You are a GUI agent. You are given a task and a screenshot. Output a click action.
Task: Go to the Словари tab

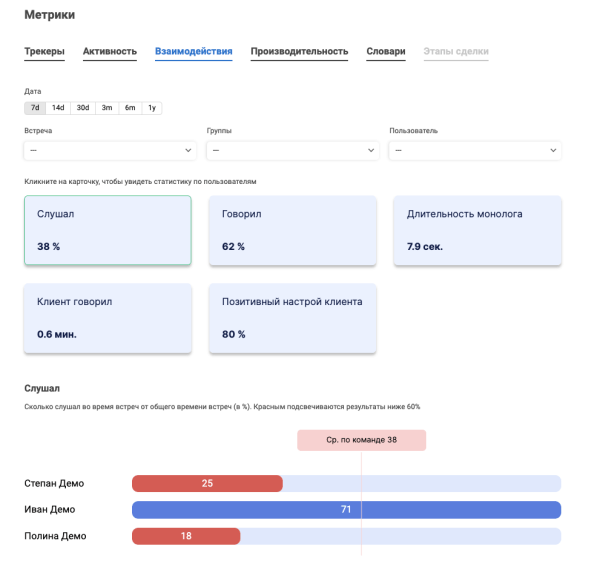click(386, 51)
